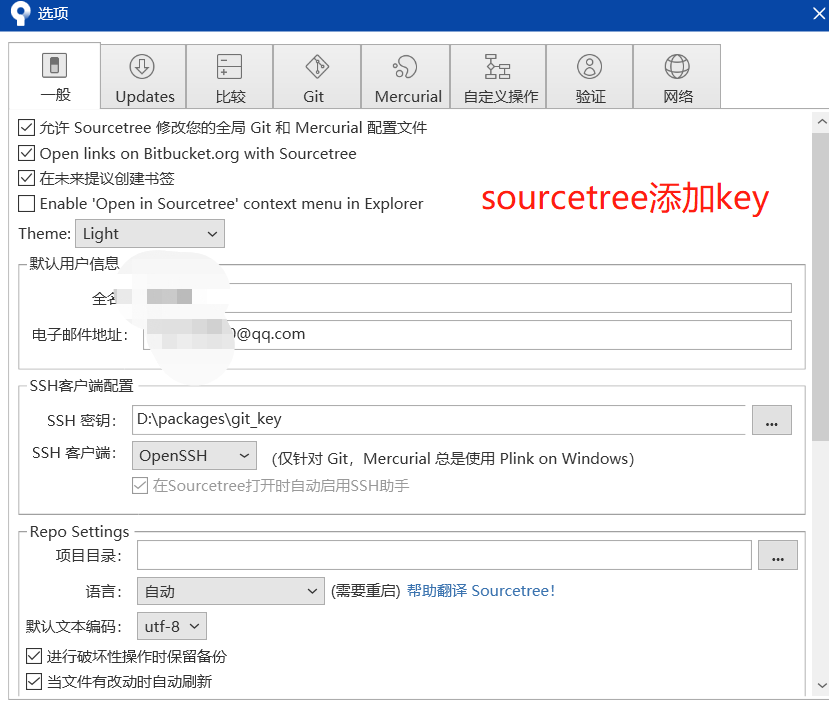The image size is (829, 701).
Task: Open the SSH 客户端 OpenSSH dropdown
Action: pos(195,455)
